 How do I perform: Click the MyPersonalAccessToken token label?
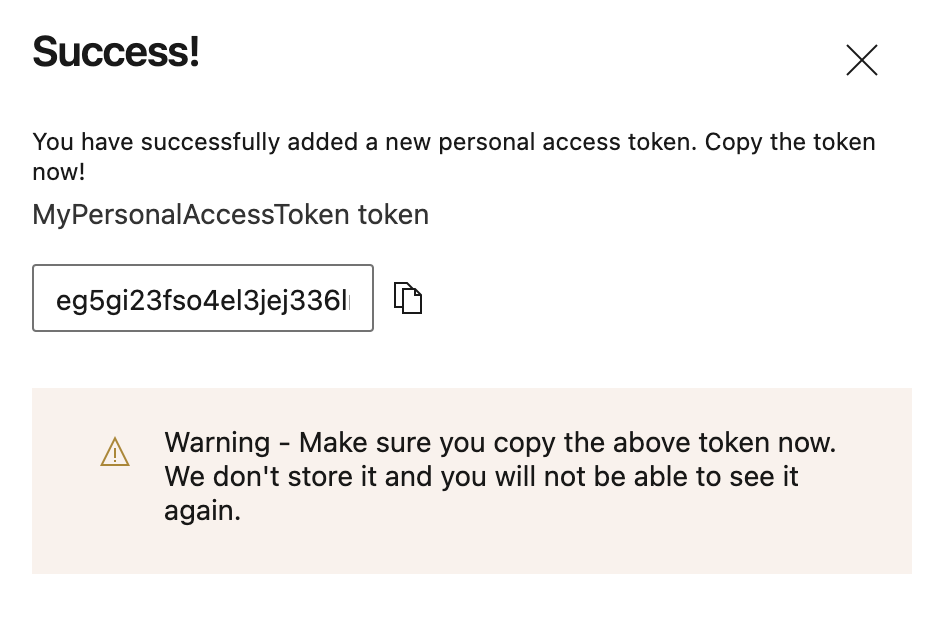point(230,214)
